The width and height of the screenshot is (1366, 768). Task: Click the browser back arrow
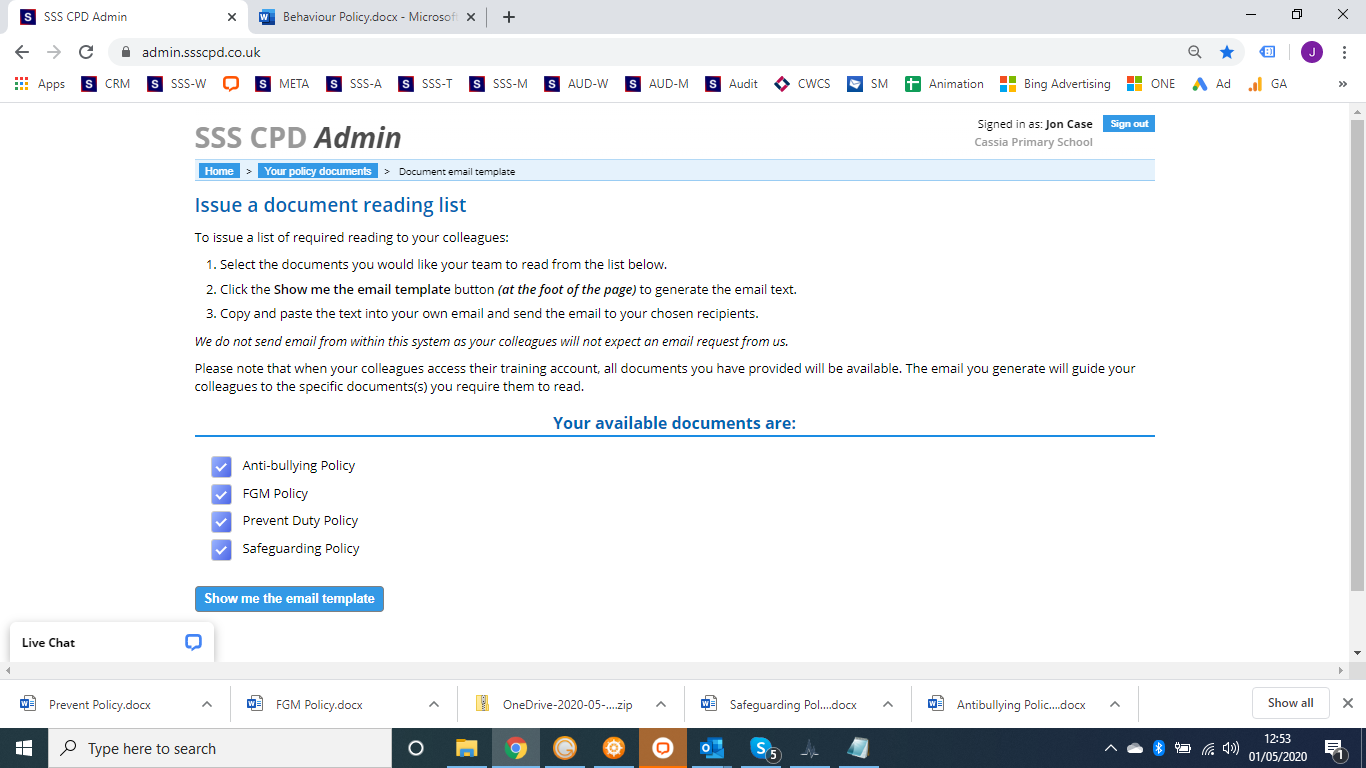(x=22, y=52)
